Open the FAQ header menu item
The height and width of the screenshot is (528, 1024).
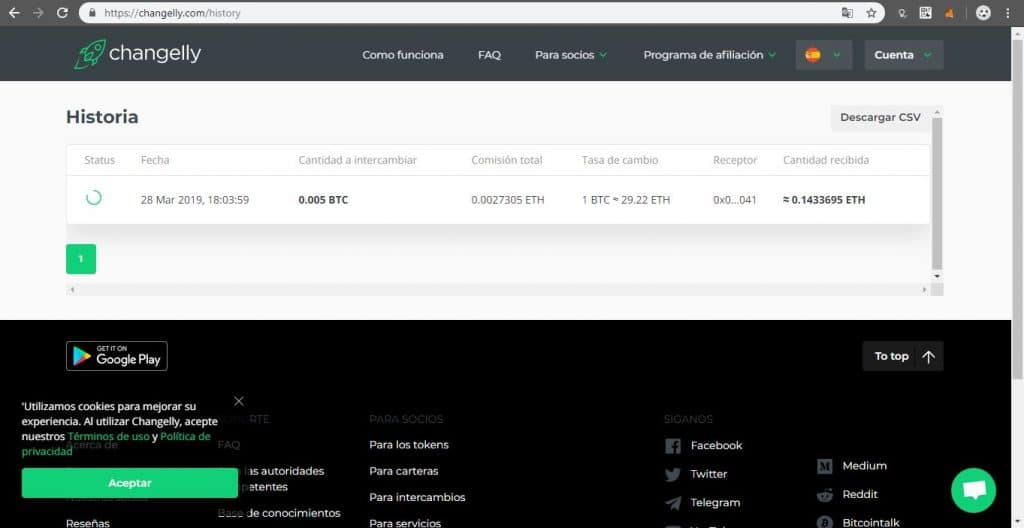point(489,55)
